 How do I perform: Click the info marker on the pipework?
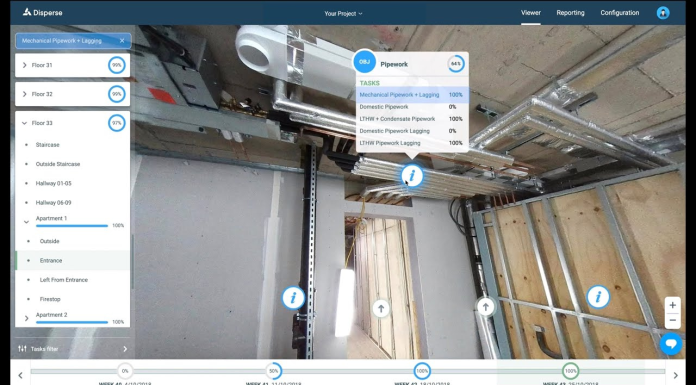(412, 175)
